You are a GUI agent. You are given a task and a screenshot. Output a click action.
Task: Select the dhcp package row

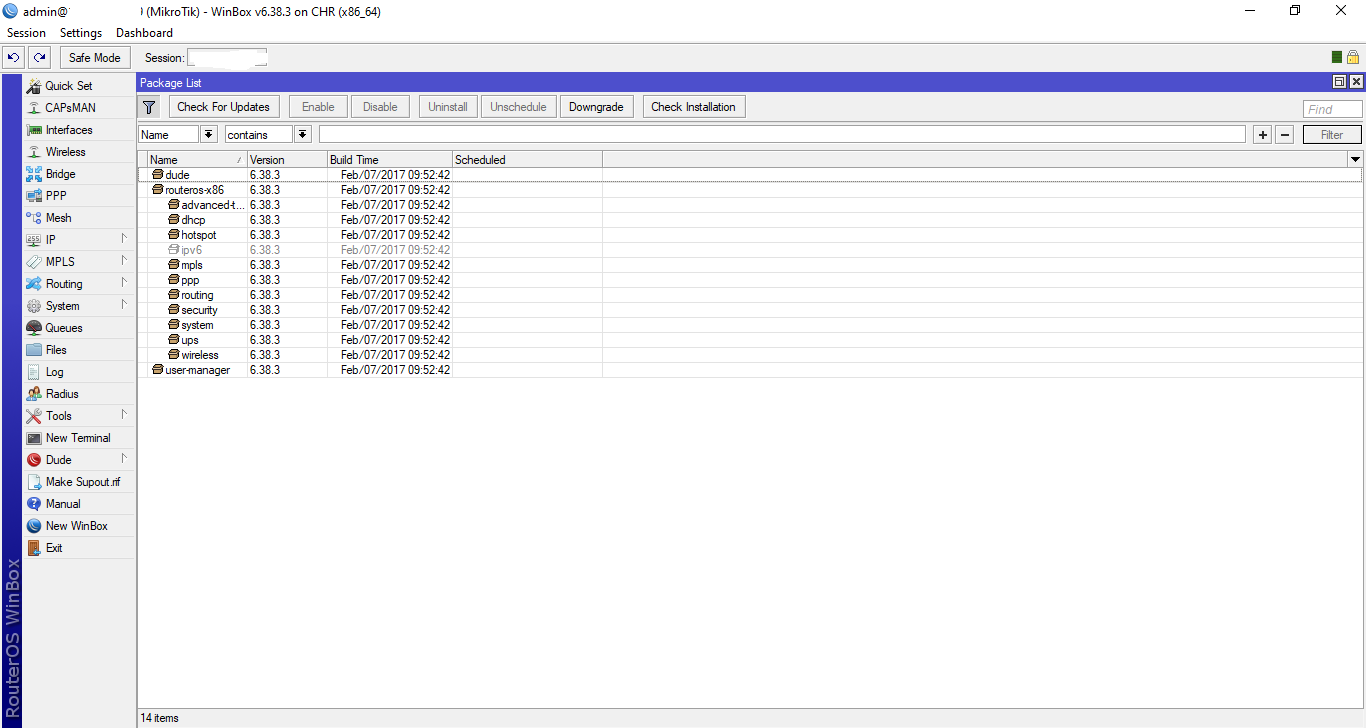750,220
